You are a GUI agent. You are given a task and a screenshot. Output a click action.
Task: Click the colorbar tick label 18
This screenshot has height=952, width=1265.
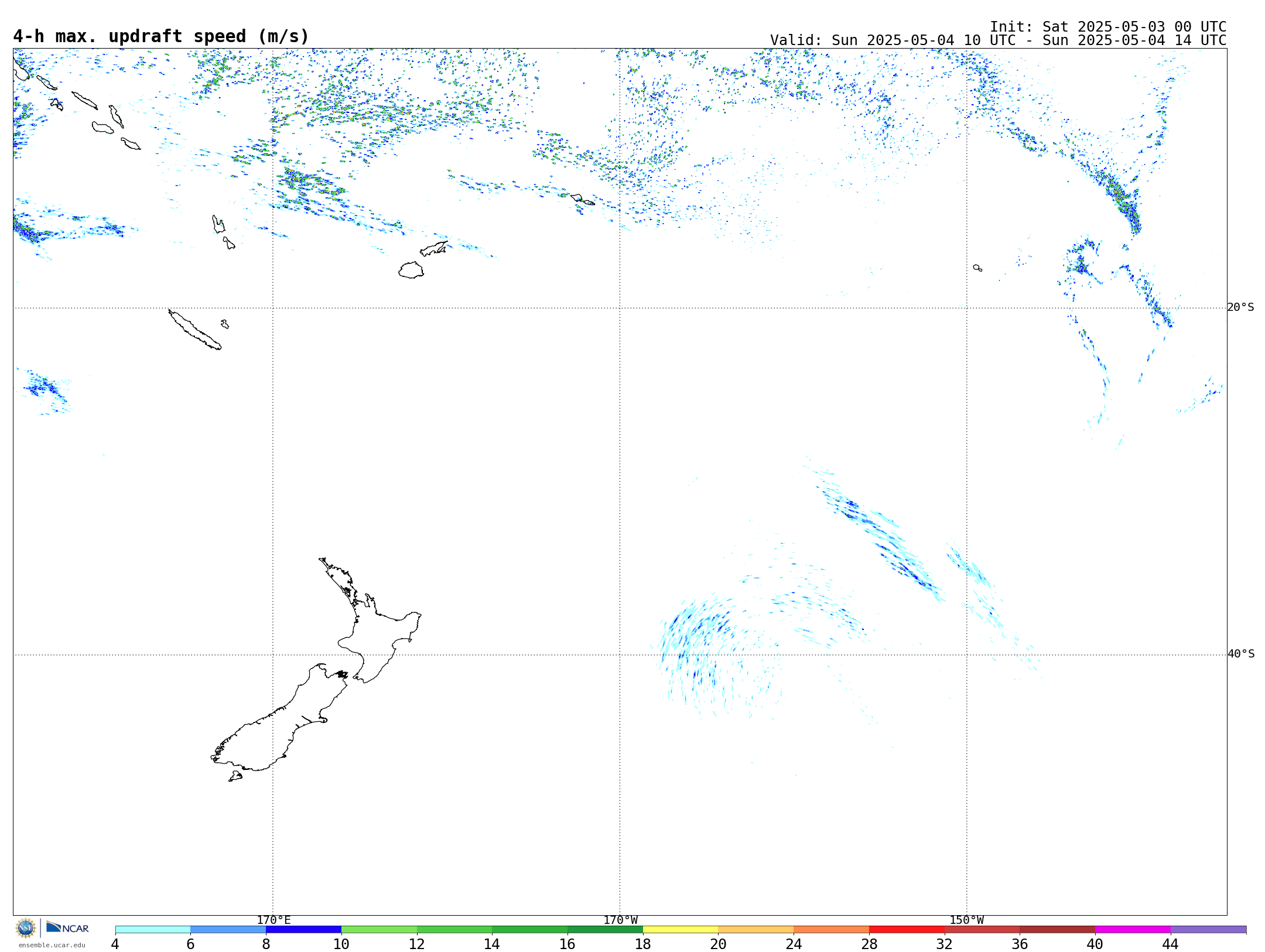point(643,944)
